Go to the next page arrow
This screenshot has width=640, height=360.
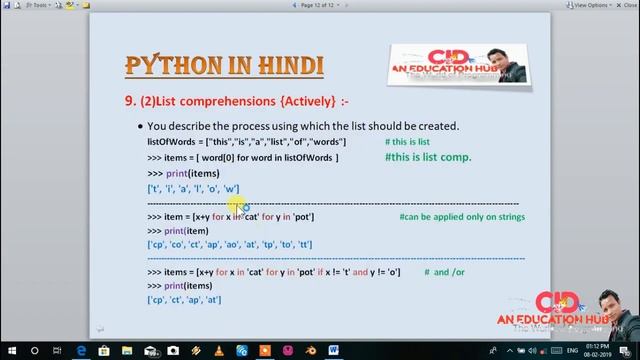[x=347, y=5]
